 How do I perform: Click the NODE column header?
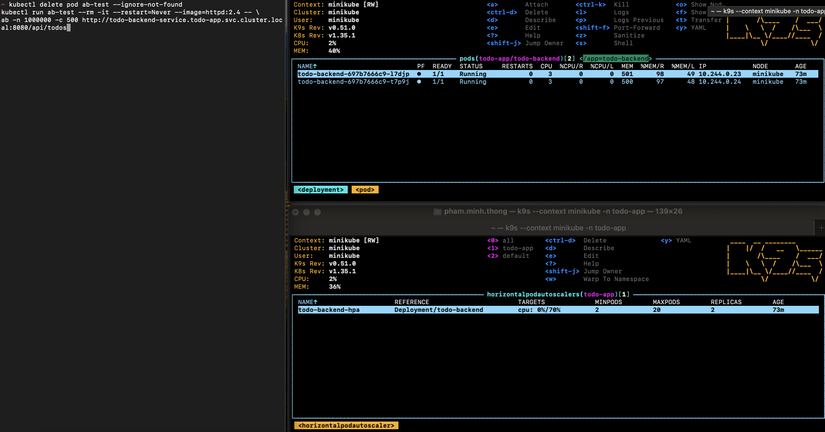click(x=760, y=66)
